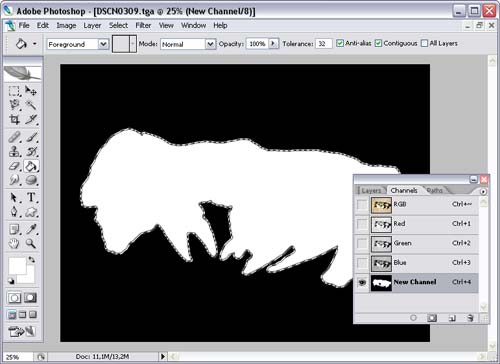Hide the New Channel eye icon
Image resolution: width=500 pixels, height=364 pixels.
[x=362, y=282]
